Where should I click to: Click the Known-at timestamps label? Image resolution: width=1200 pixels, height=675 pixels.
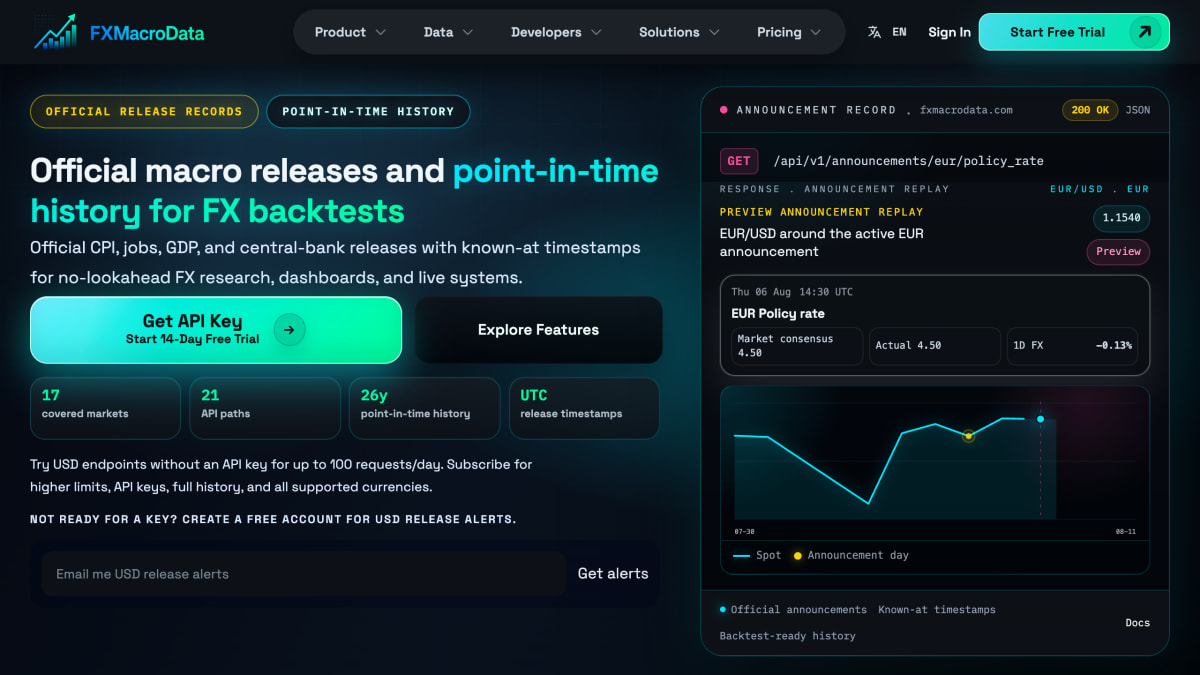click(x=937, y=610)
